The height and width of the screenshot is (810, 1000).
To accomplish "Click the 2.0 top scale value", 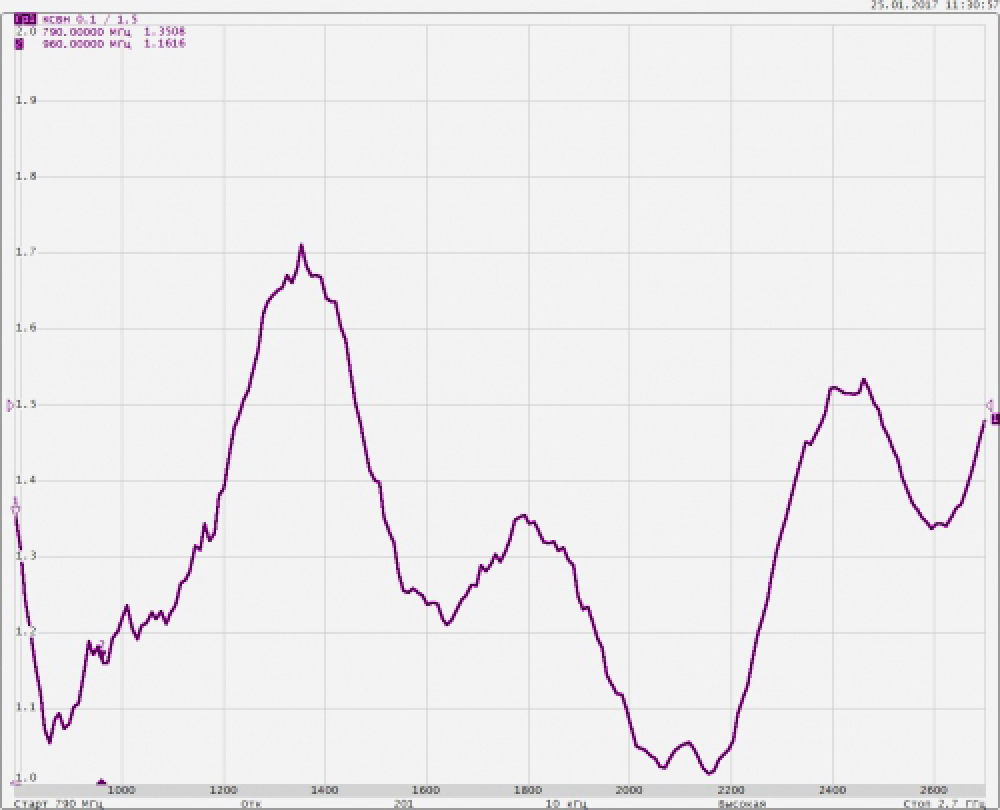I will (x=26, y=31).
